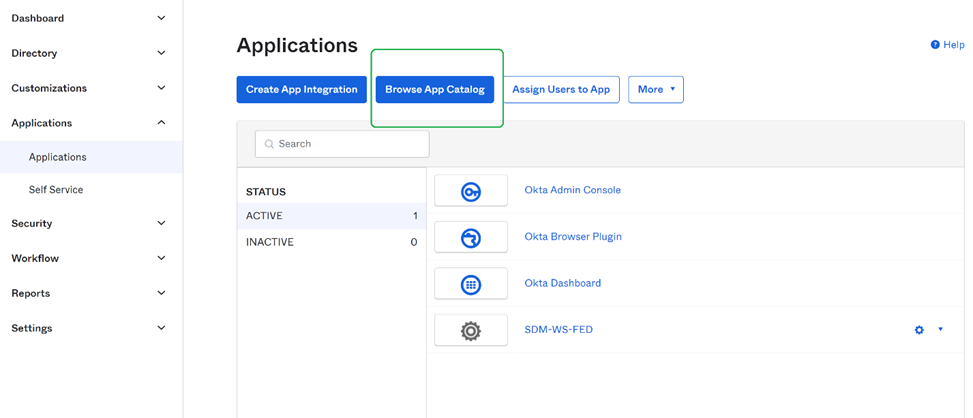Filter by INACTIVE status

[331, 242]
